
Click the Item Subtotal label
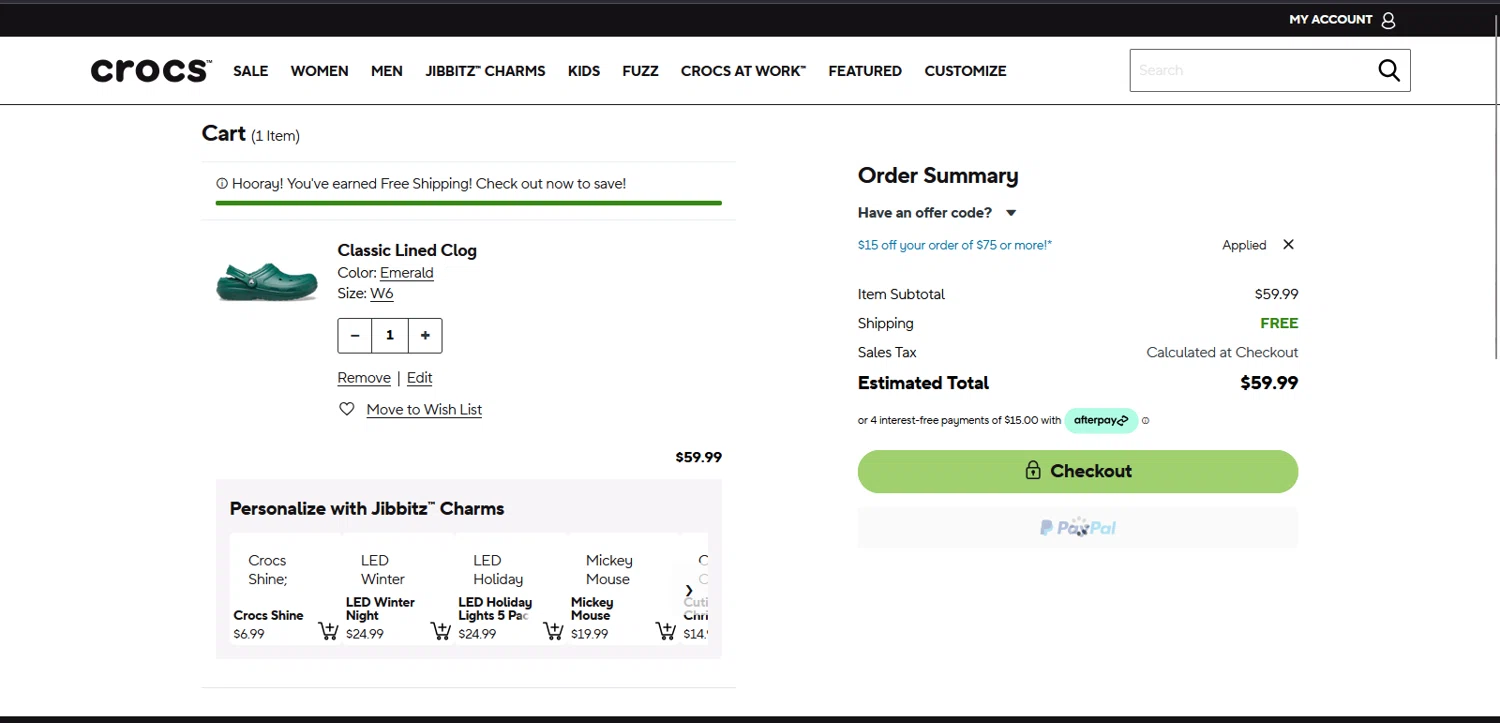pos(901,294)
